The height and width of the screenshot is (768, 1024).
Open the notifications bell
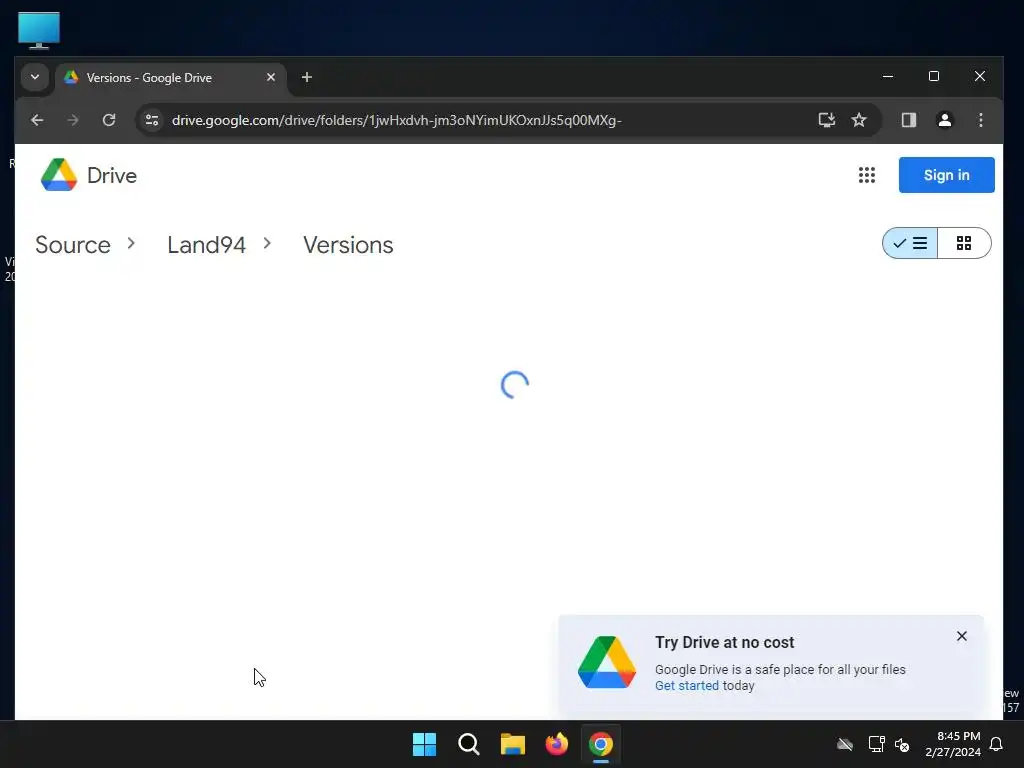[996, 744]
